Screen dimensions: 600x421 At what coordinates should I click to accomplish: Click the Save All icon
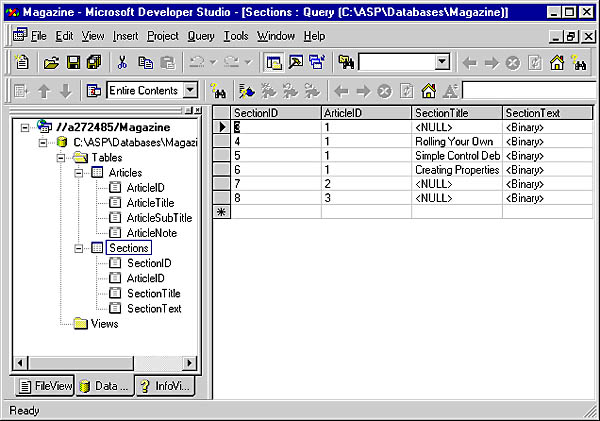point(93,62)
